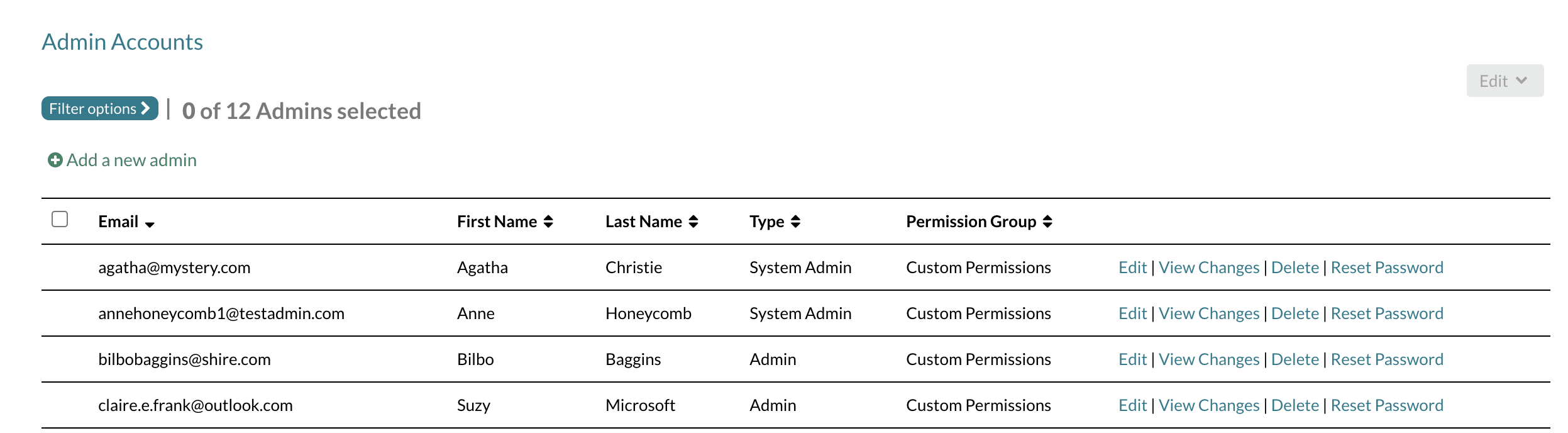Click the Last Name sort arrows icon
1568x433 pixels.
tap(693, 222)
